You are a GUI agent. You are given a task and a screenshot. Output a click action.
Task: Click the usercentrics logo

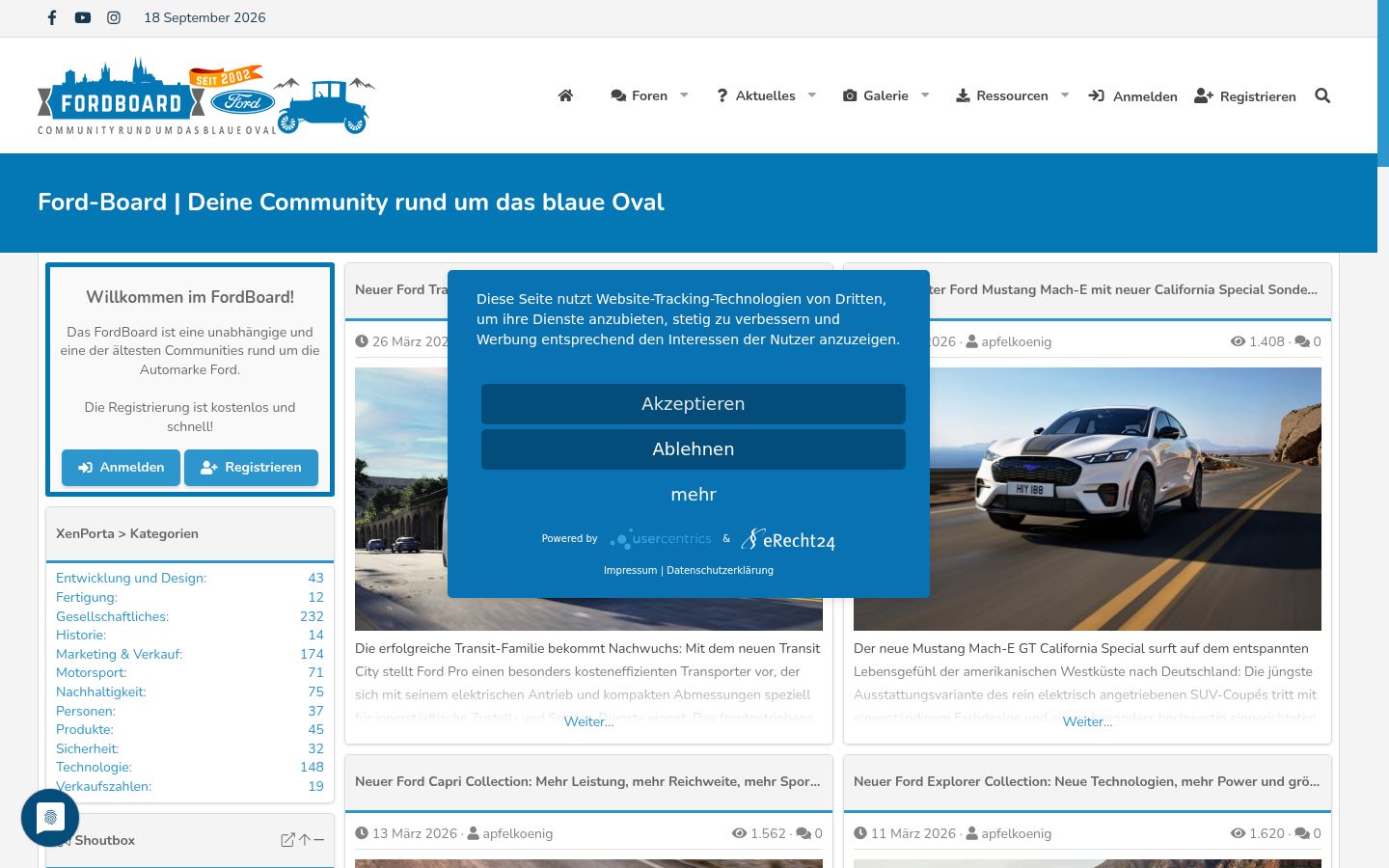click(661, 539)
